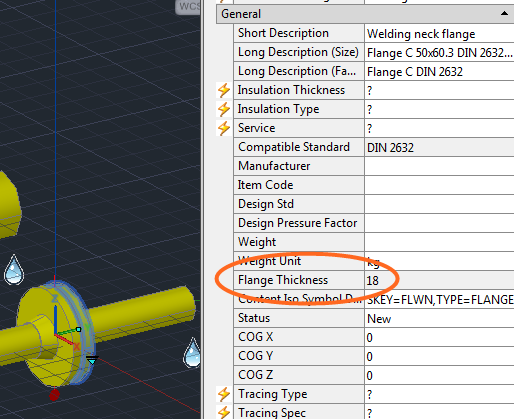The width and height of the screenshot is (514, 419).
Task: Click the cyan triangle grip below flange
Action: click(x=92, y=360)
